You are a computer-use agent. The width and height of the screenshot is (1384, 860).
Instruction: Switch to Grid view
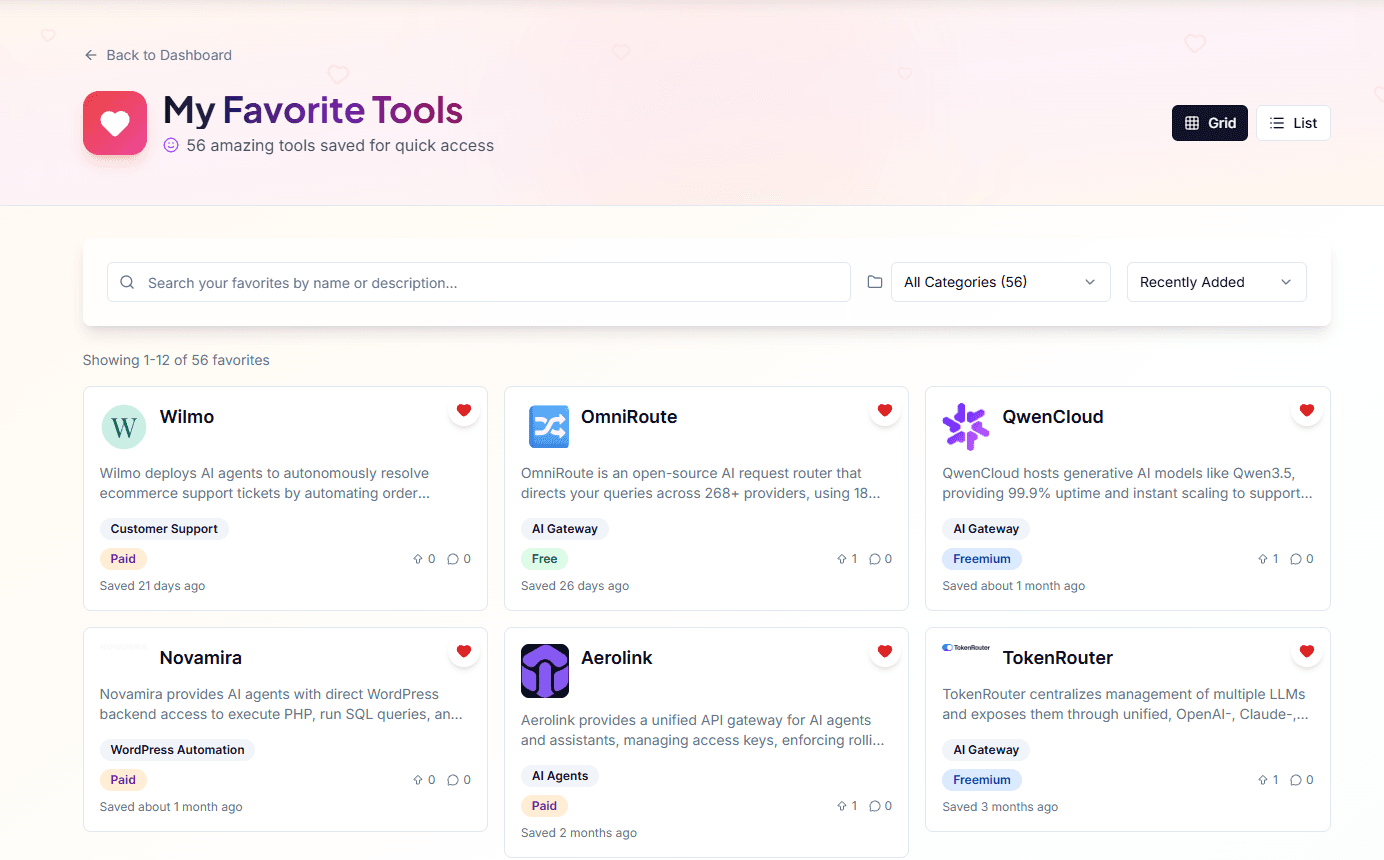[1210, 123]
